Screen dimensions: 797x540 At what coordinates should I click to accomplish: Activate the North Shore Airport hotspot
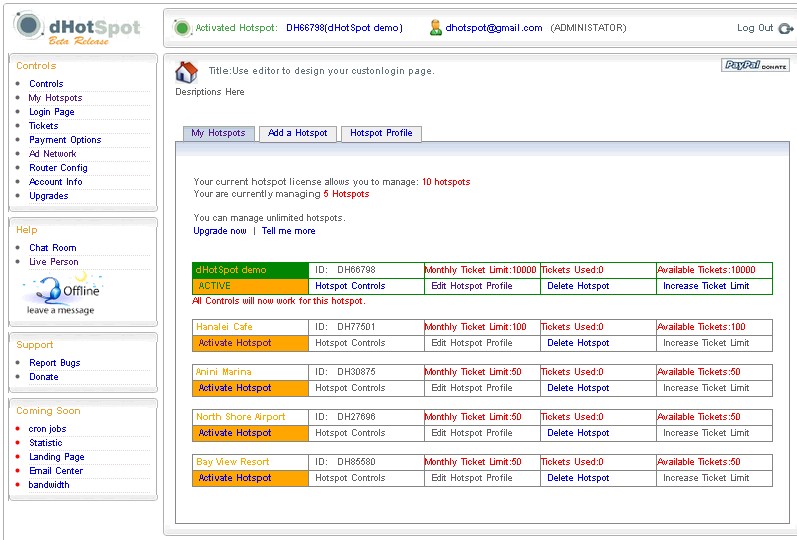pos(235,433)
